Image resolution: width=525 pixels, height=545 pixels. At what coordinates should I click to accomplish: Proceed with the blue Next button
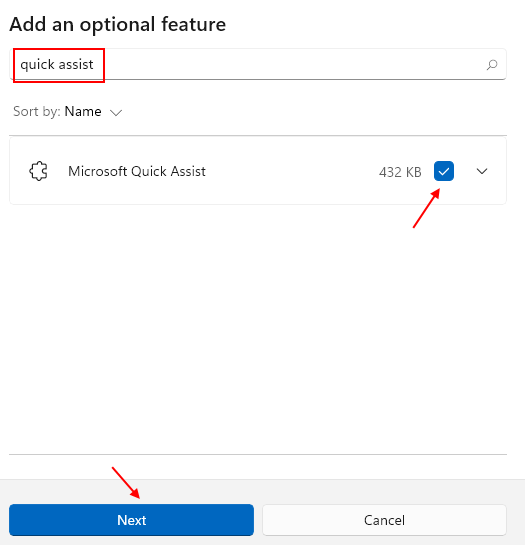(131, 520)
